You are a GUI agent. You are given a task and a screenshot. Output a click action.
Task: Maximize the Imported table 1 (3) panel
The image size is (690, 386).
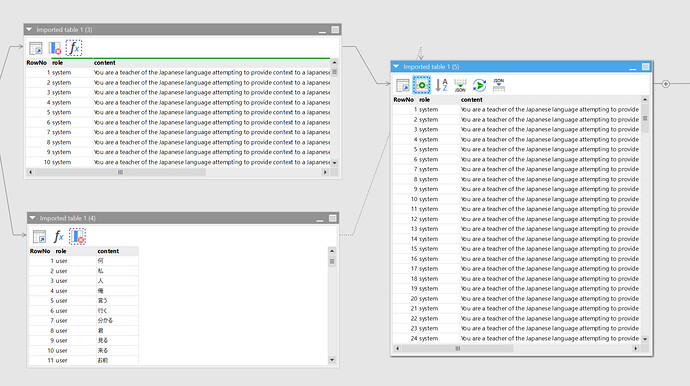click(x=335, y=29)
